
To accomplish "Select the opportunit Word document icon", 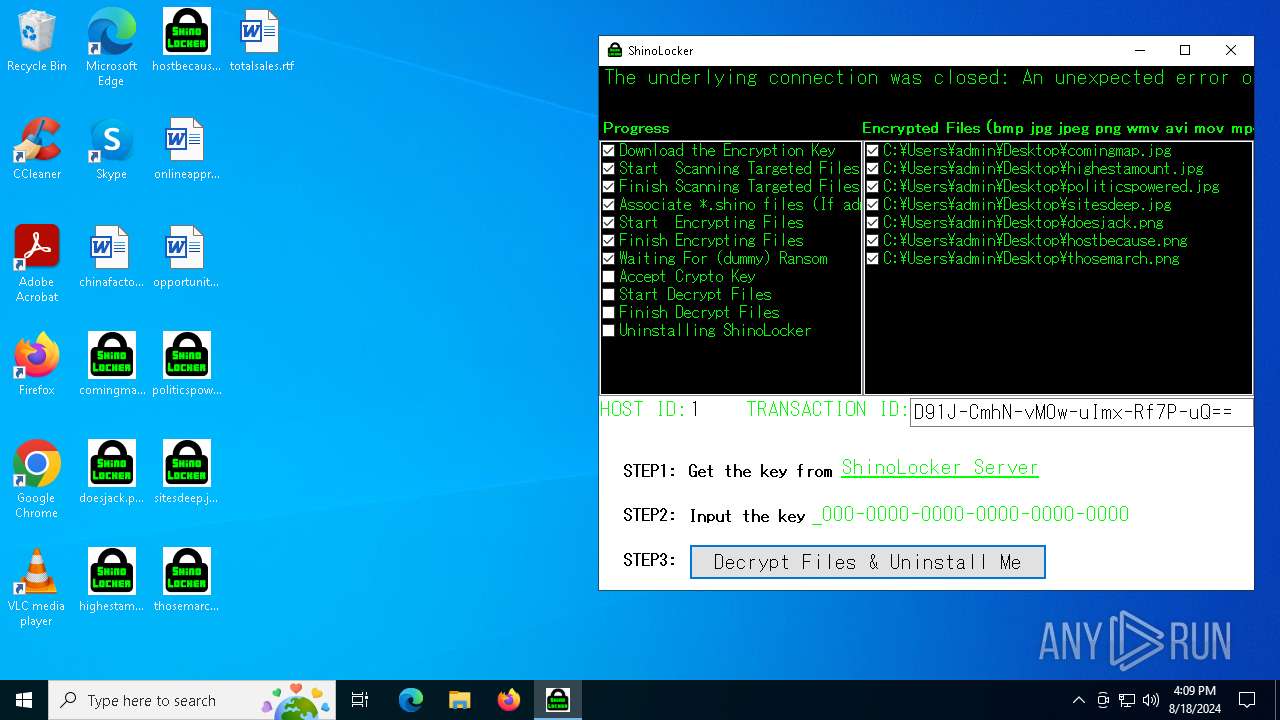I will coord(186,258).
